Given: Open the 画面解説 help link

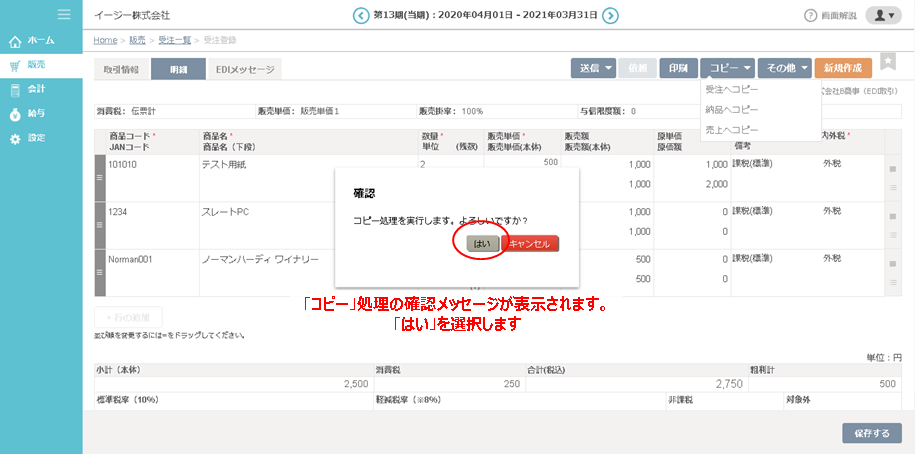Looking at the screenshot, I should 829,15.
